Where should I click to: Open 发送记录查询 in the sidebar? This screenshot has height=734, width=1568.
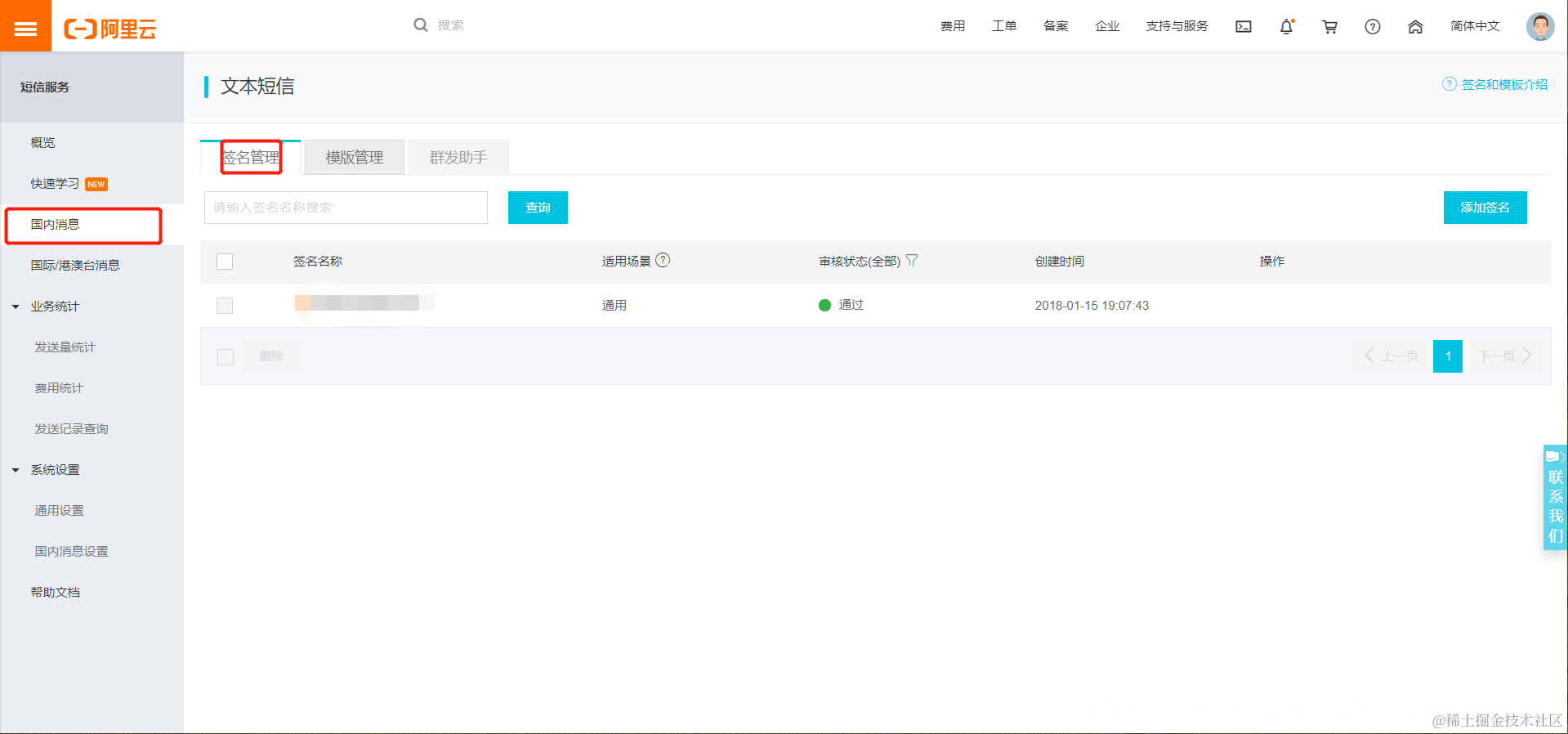[71, 429]
